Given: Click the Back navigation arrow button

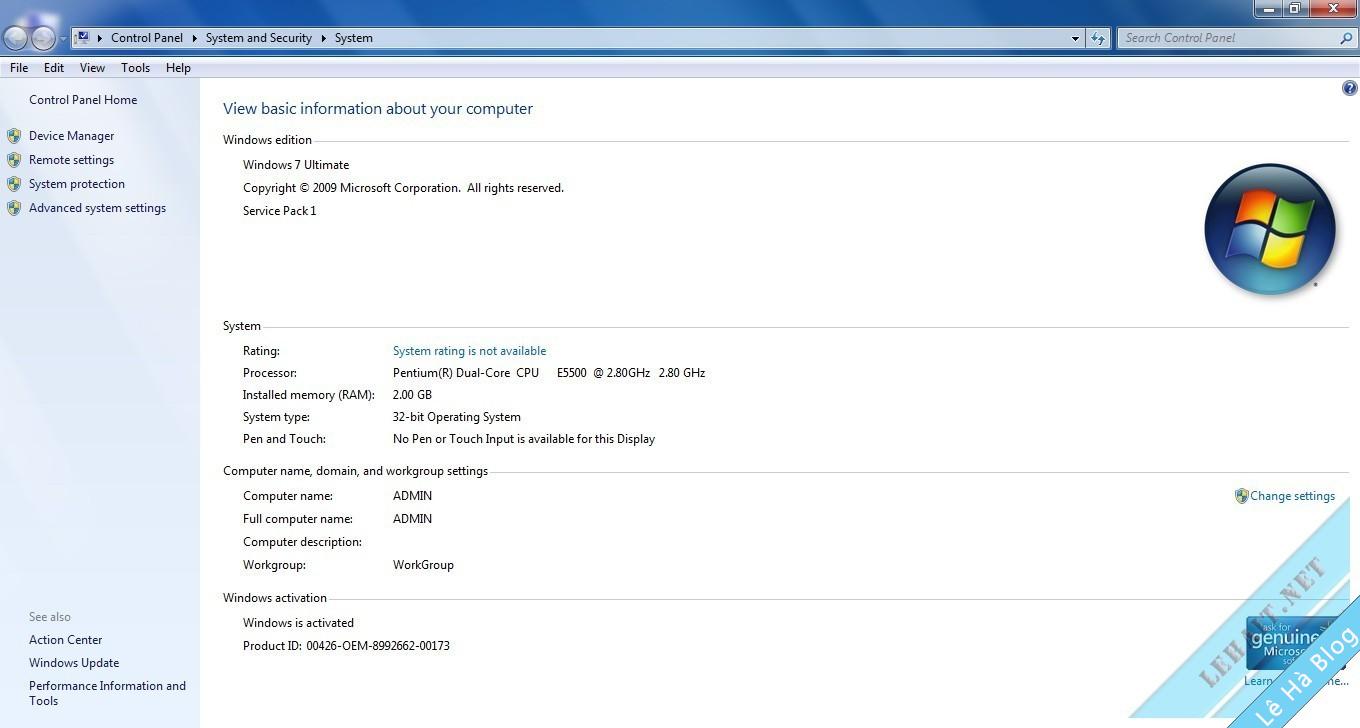Looking at the screenshot, I should pyautogui.click(x=15, y=38).
